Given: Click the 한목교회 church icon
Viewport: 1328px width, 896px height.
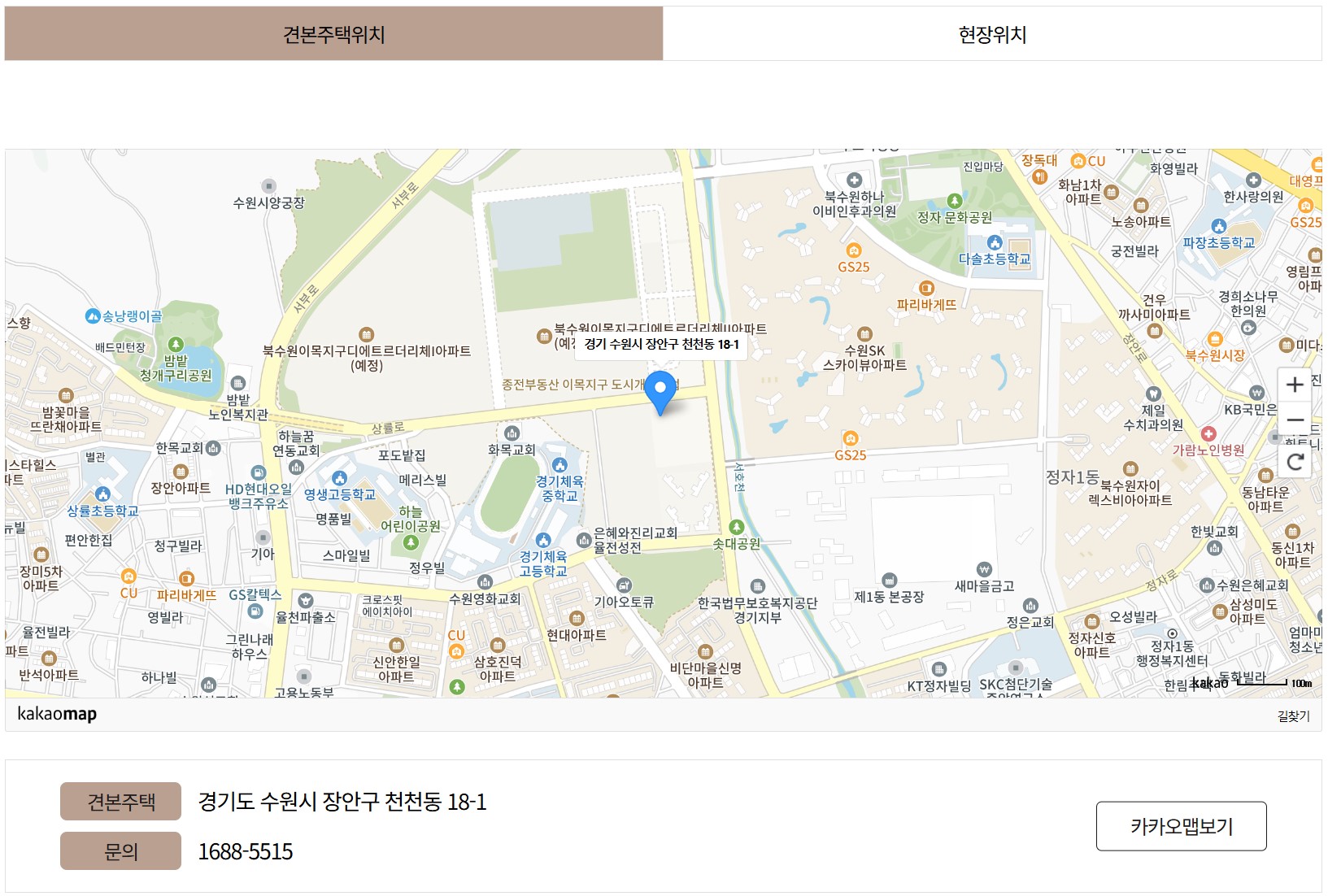Looking at the screenshot, I should click(x=213, y=448).
